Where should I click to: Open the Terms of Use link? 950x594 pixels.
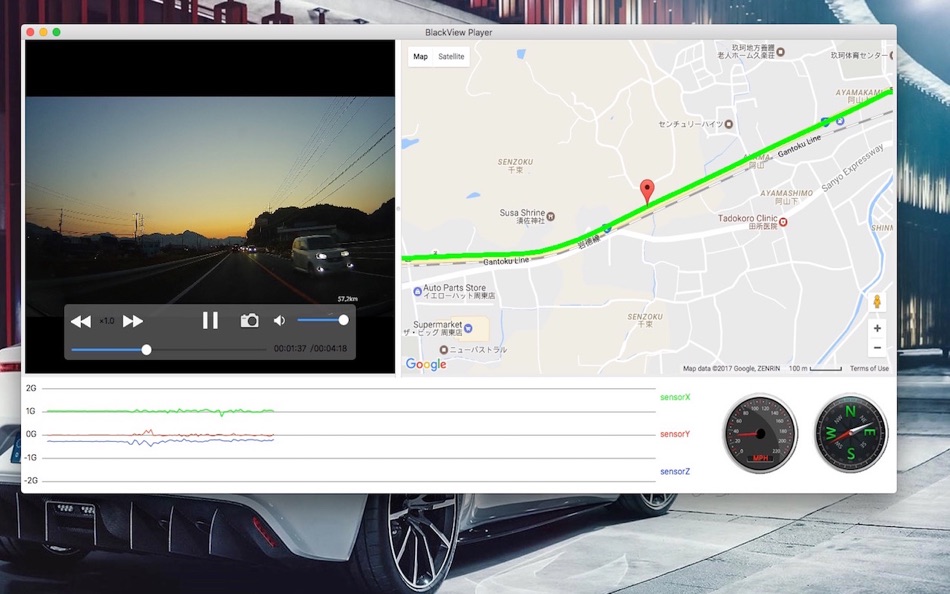(869, 369)
